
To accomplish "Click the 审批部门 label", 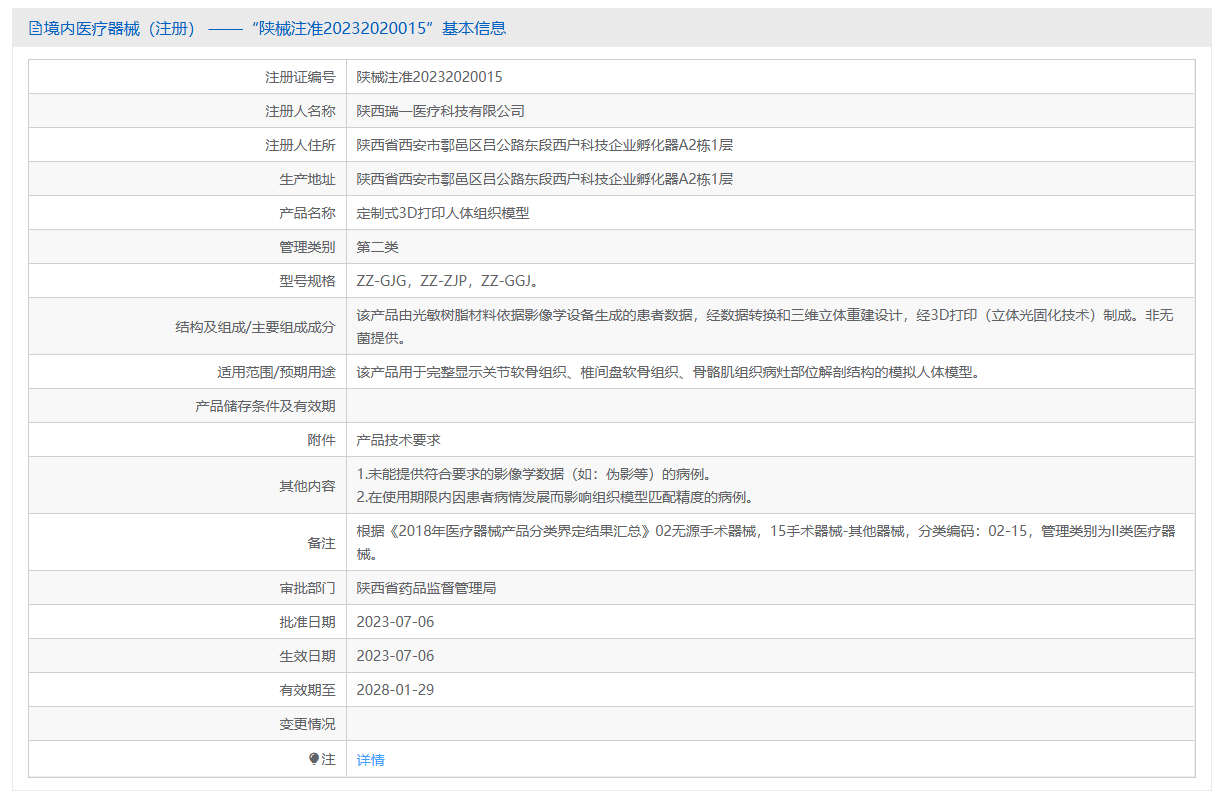I will click(x=307, y=588).
